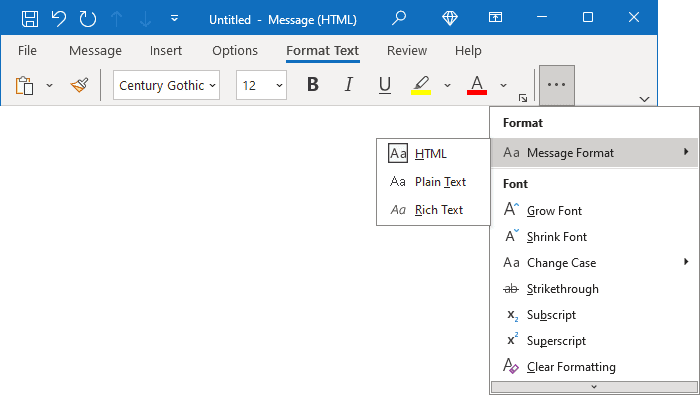This screenshot has width=700, height=395.
Task: Click the Change Case Aa icon
Action: [x=511, y=262]
